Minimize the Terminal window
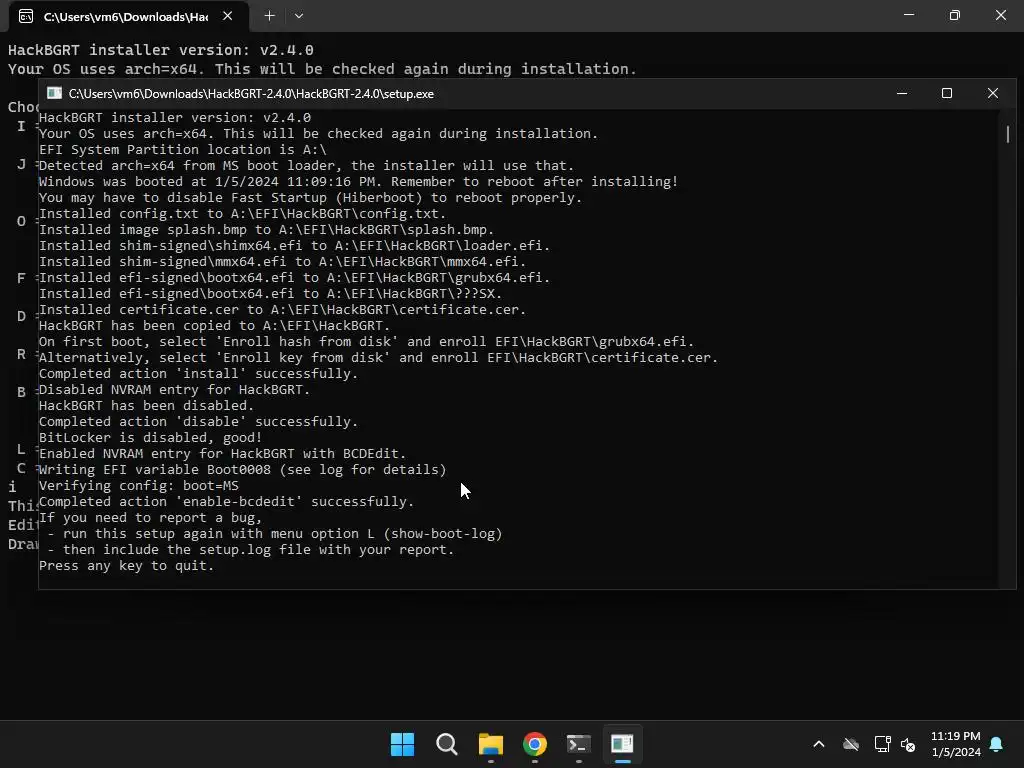The width and height of the screenshot is (1024, 768). (908, 15)
